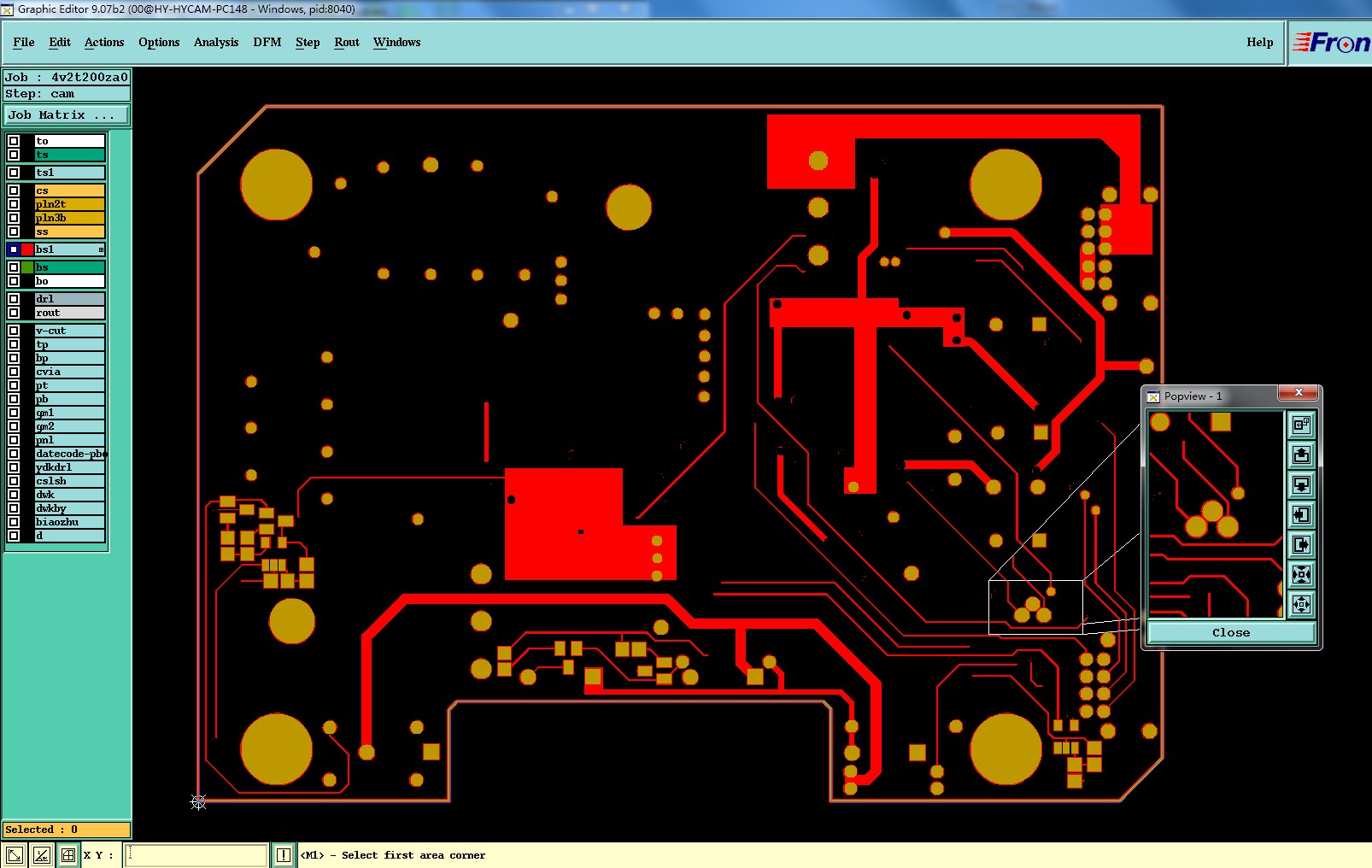Close the Popview window with X
Image resolution: width=1372 pixels, height=868 pixels.
click(x=1299, y=392)
